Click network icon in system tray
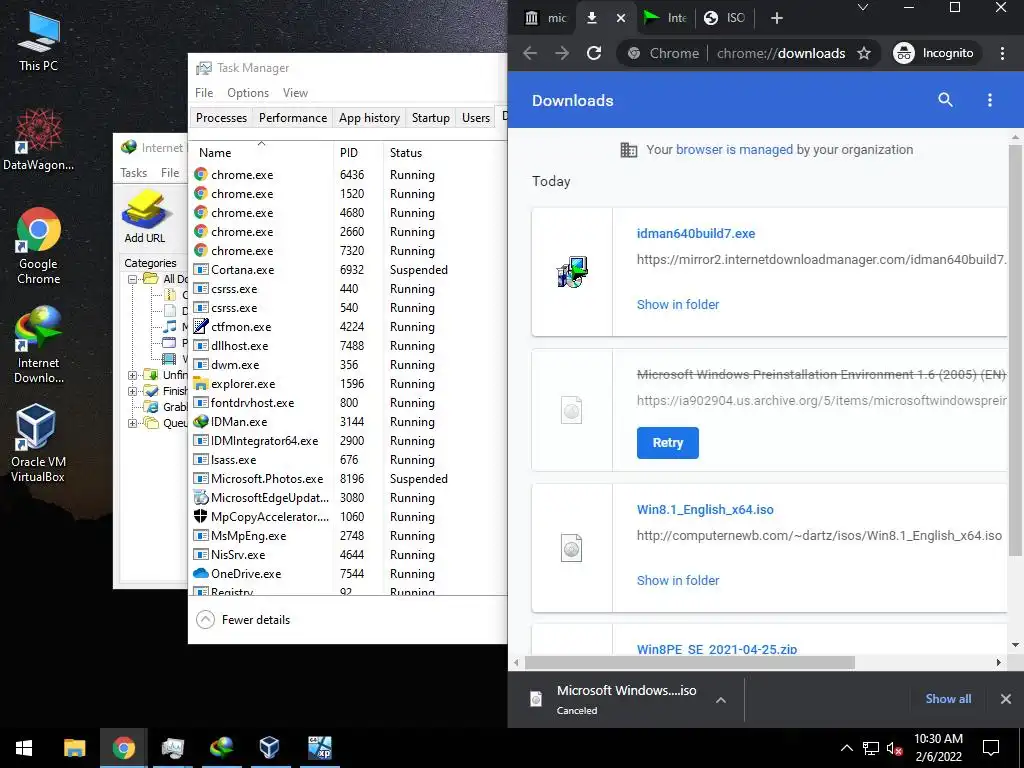Screen dimensions: 1024x768 pyautogui.click(x=871, y=748)
